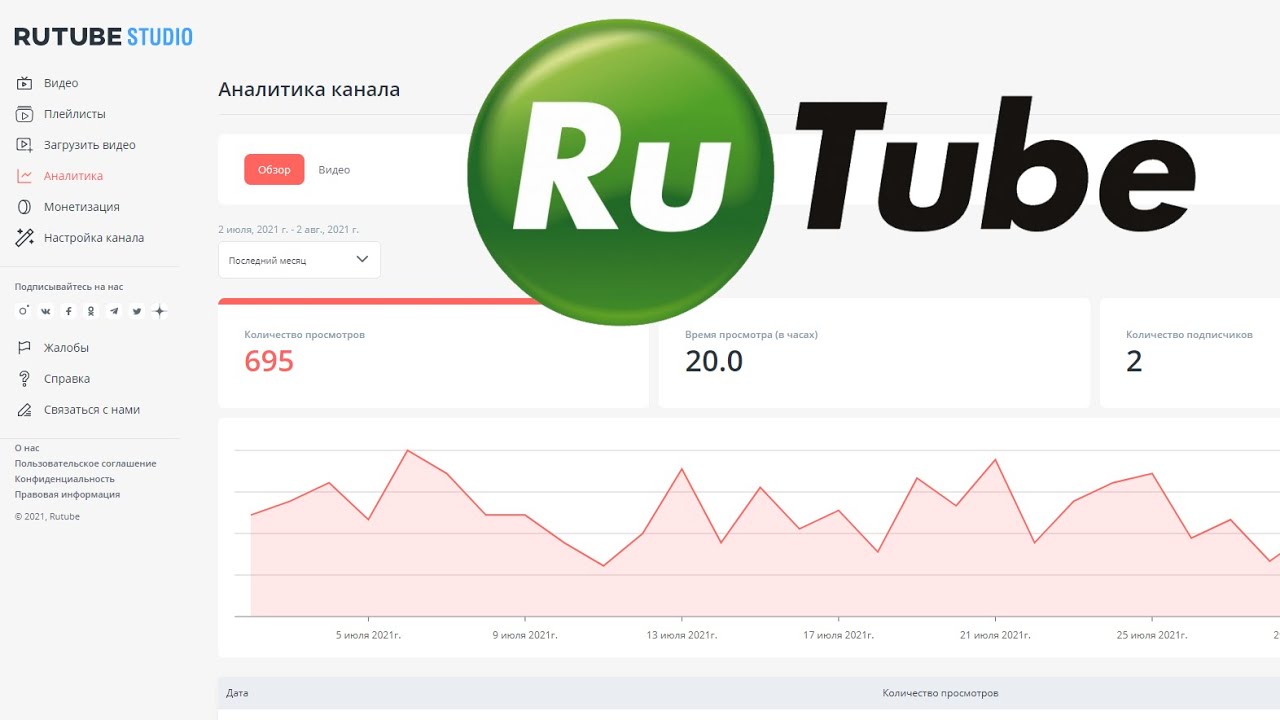
Task: Switch to the Обзор tab
Action: [274, 170]
